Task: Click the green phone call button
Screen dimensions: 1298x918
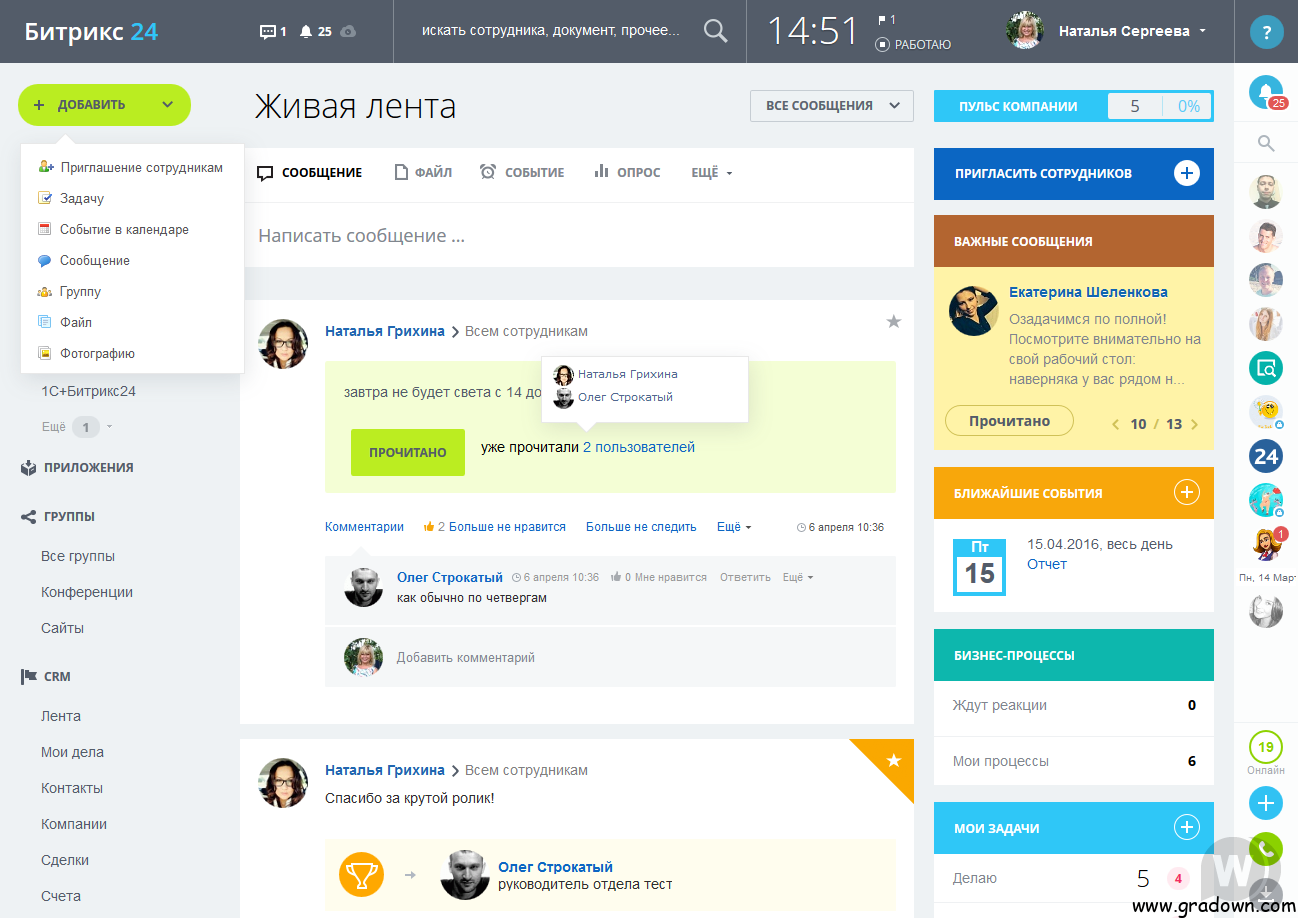Action: click(1266, 850)
